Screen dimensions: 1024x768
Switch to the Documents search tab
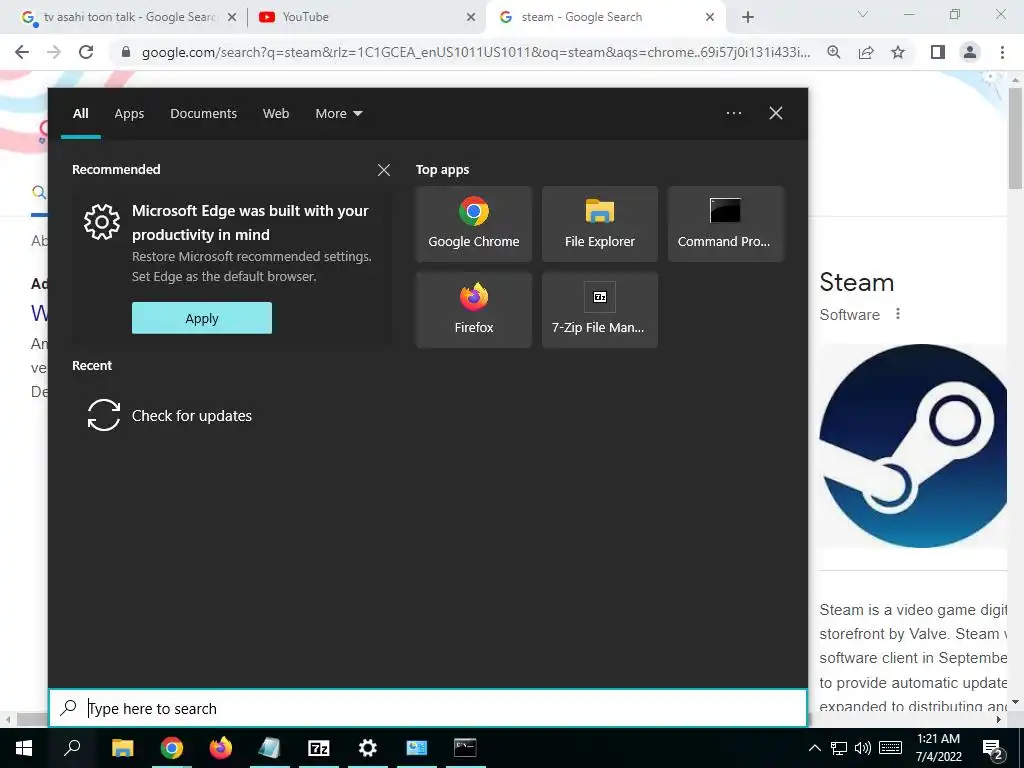click(203, 114)
